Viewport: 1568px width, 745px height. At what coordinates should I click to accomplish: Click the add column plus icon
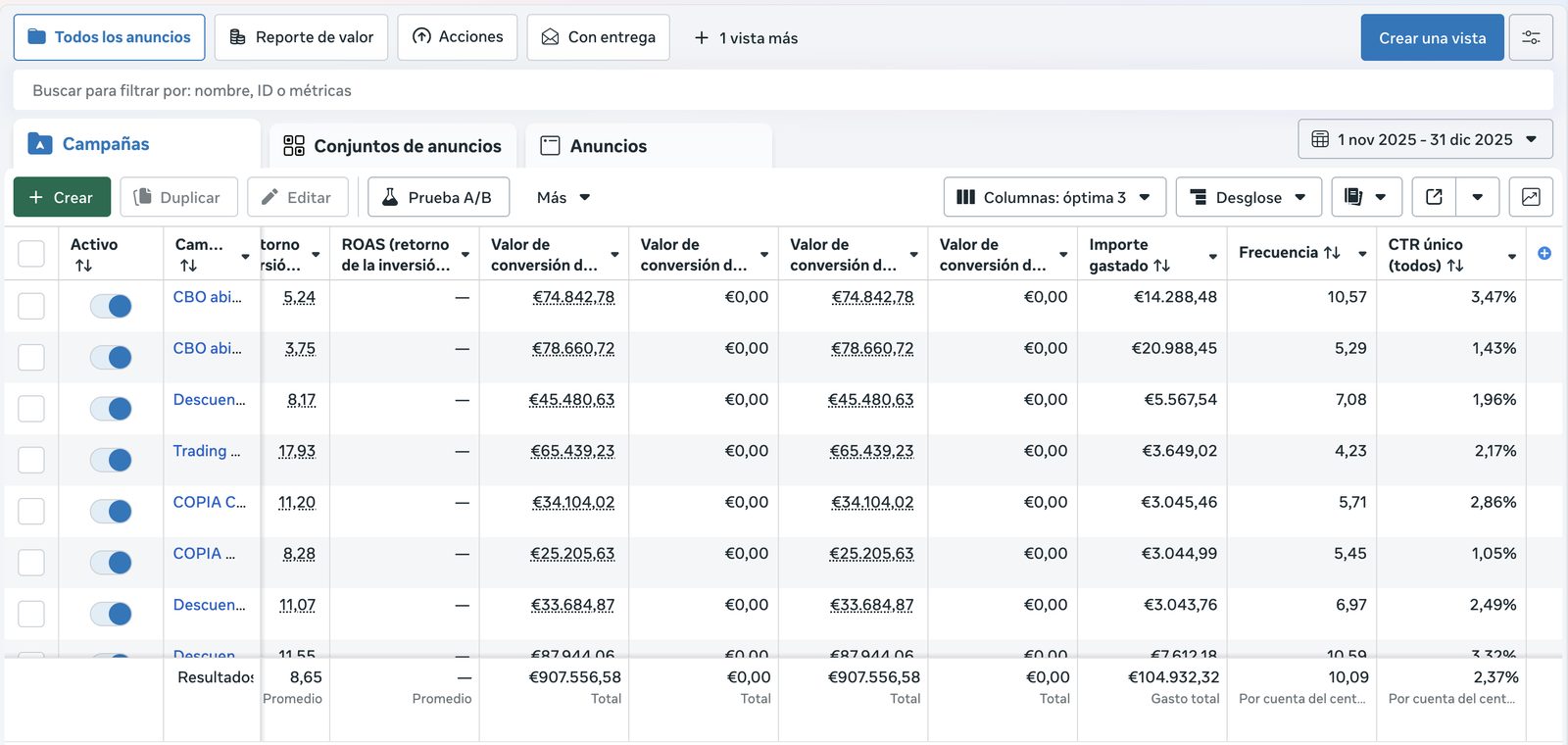pos(1544,253)
